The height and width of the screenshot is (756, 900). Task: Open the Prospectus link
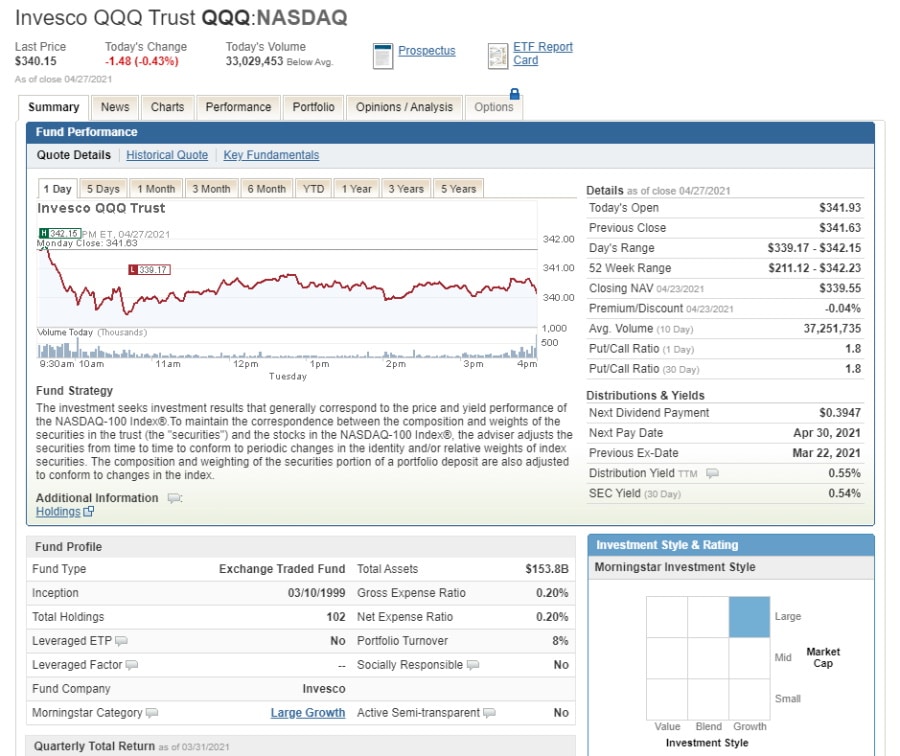(426, 51)
